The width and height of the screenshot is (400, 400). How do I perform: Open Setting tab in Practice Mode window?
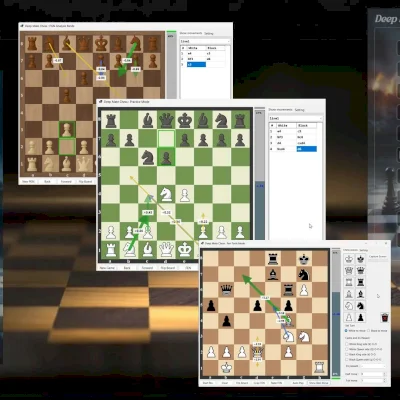299,110
